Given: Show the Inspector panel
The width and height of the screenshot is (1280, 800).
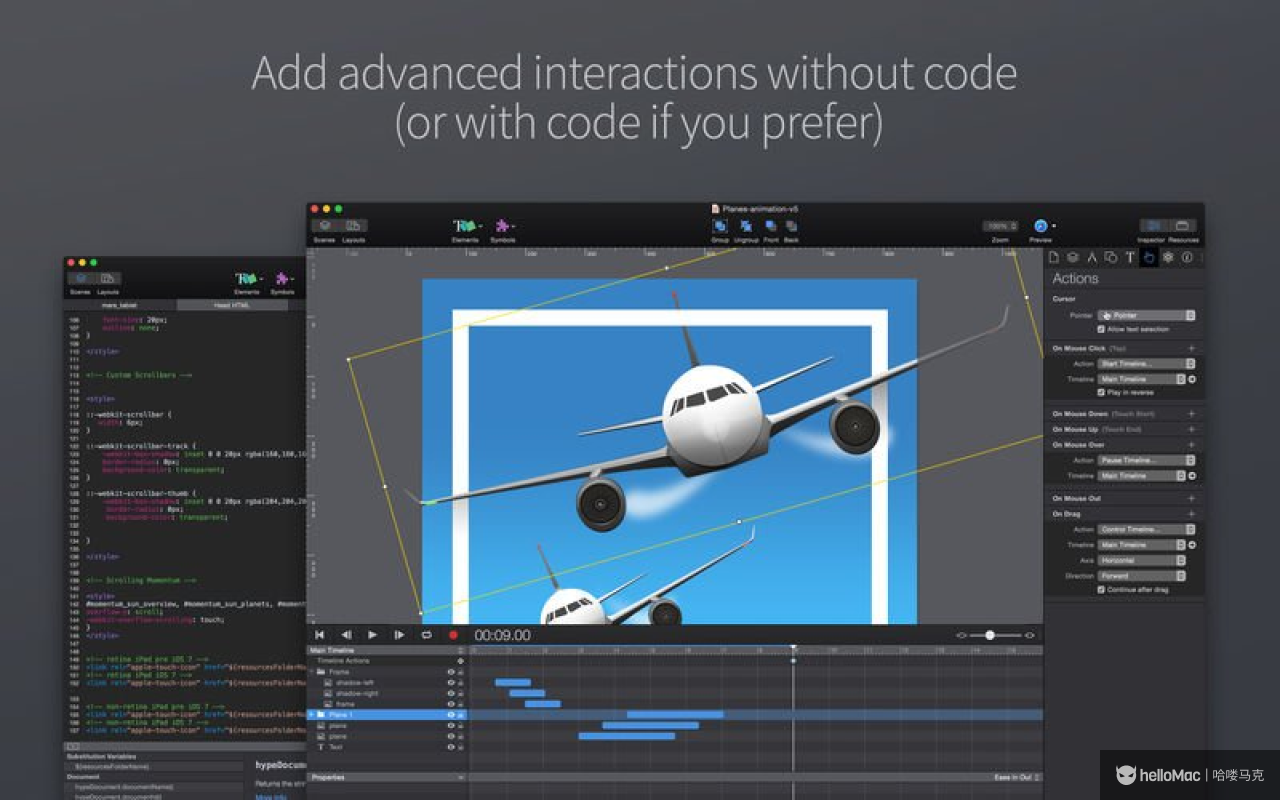Looking at the screenshot, I should 1153,226.
